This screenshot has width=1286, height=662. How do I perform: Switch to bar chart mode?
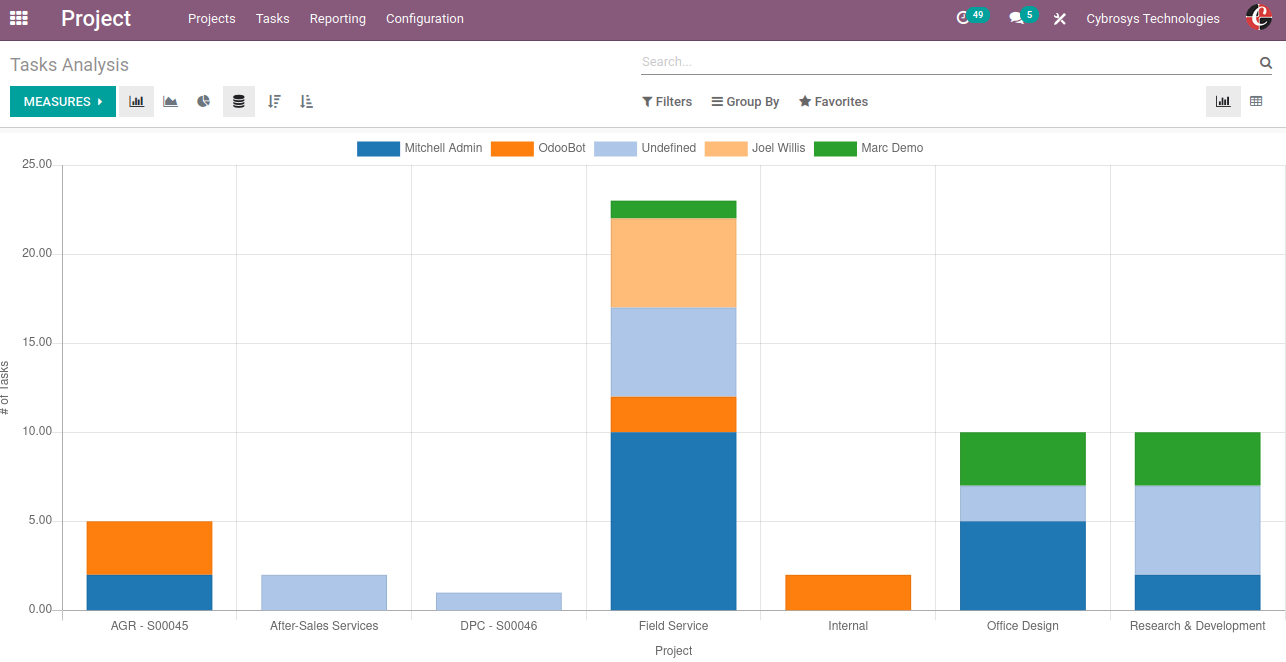coord(137,101)
